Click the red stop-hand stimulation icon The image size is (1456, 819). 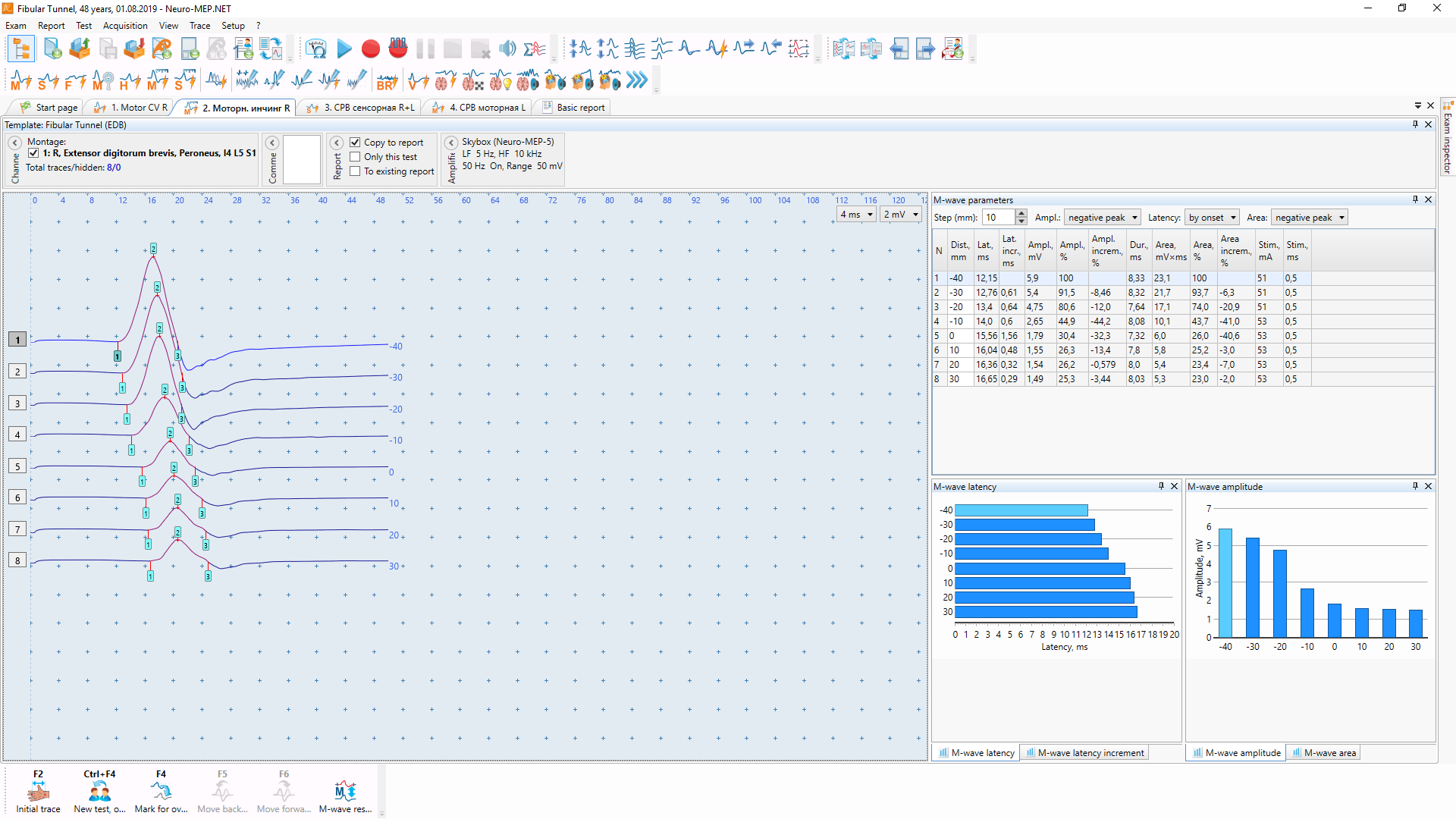[x=398, y=49]
